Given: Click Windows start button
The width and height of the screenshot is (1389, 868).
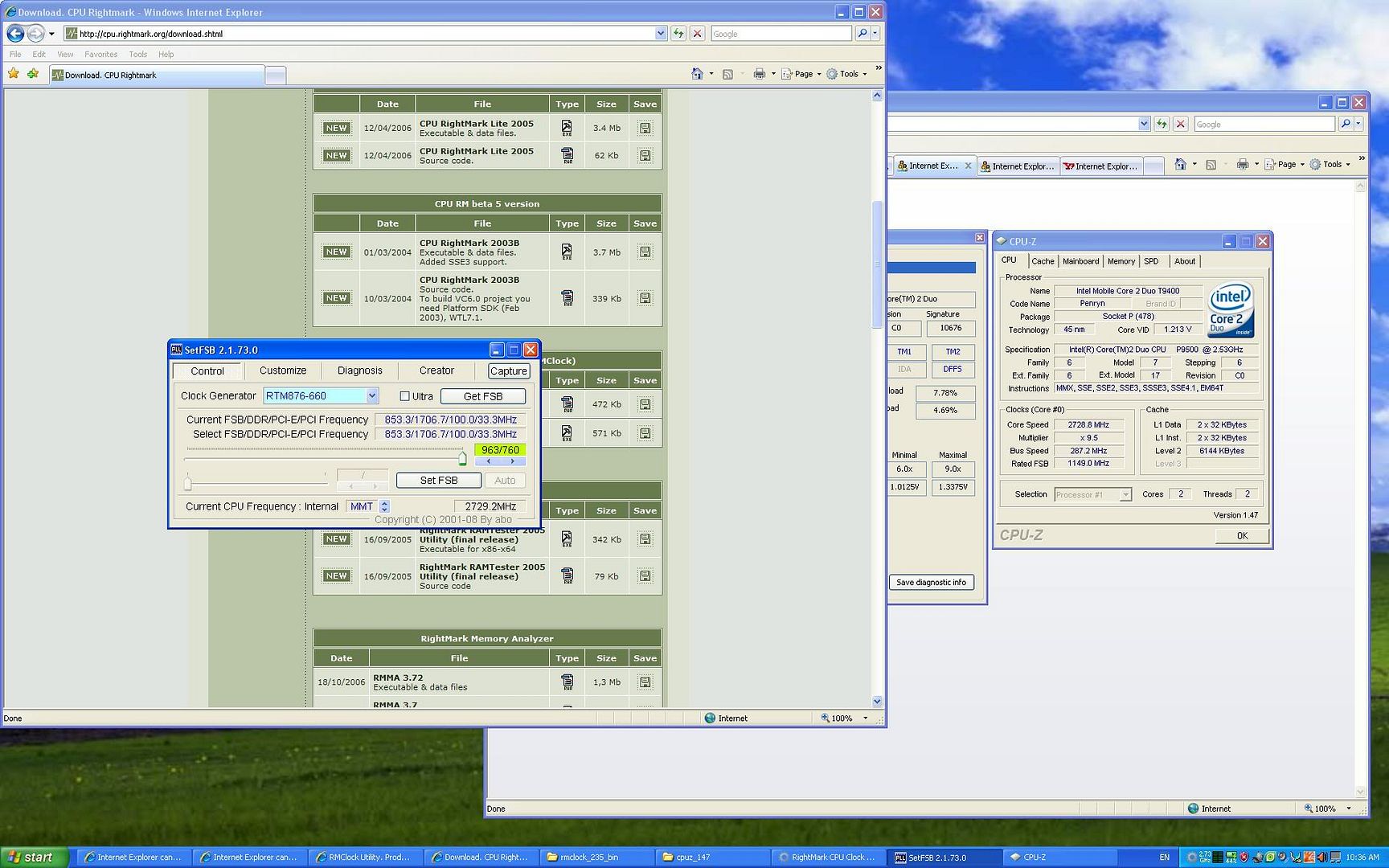Looking at the screenshot, I should (x=35, y=857).
